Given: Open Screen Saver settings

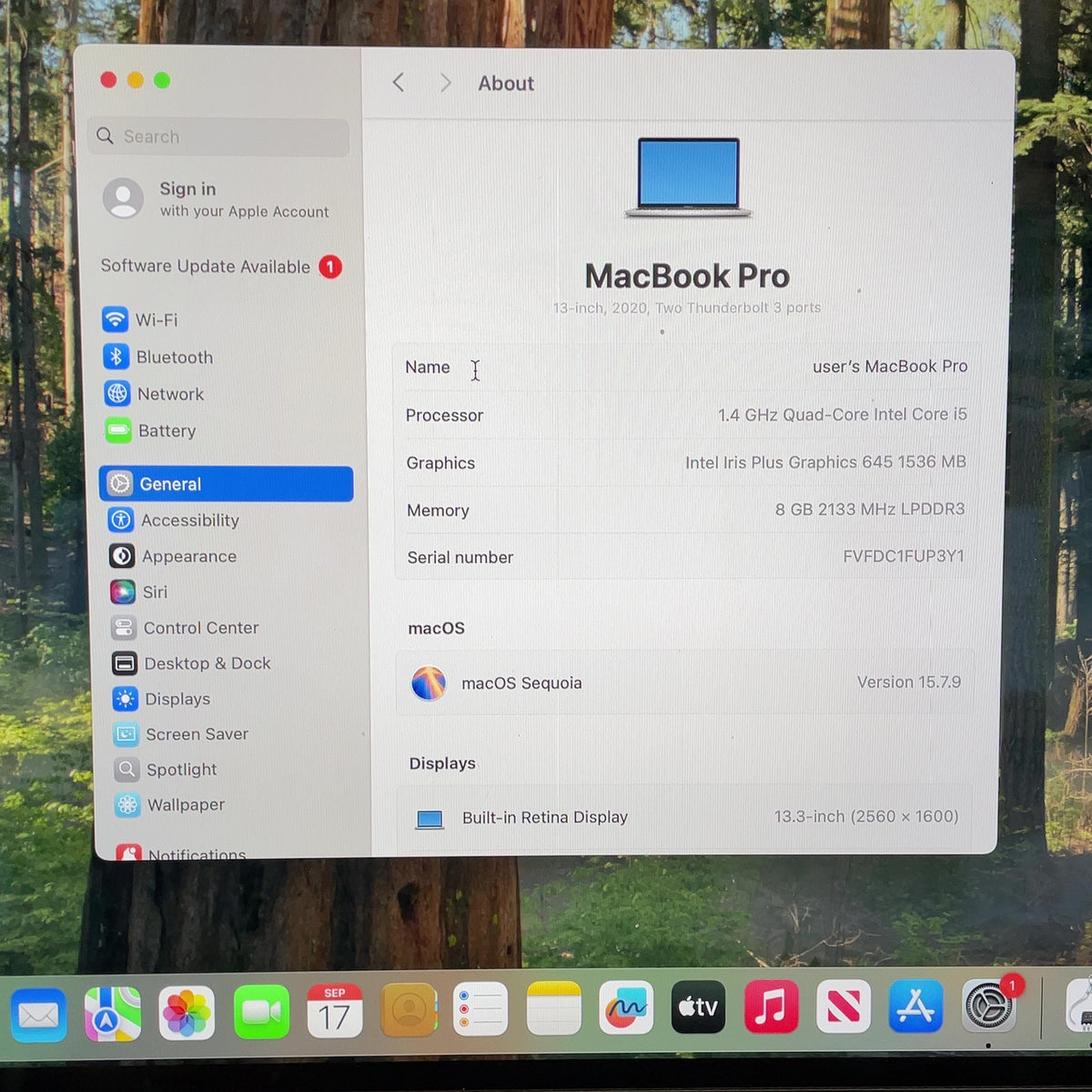Looking at the screenshot, I should [181, 733].
